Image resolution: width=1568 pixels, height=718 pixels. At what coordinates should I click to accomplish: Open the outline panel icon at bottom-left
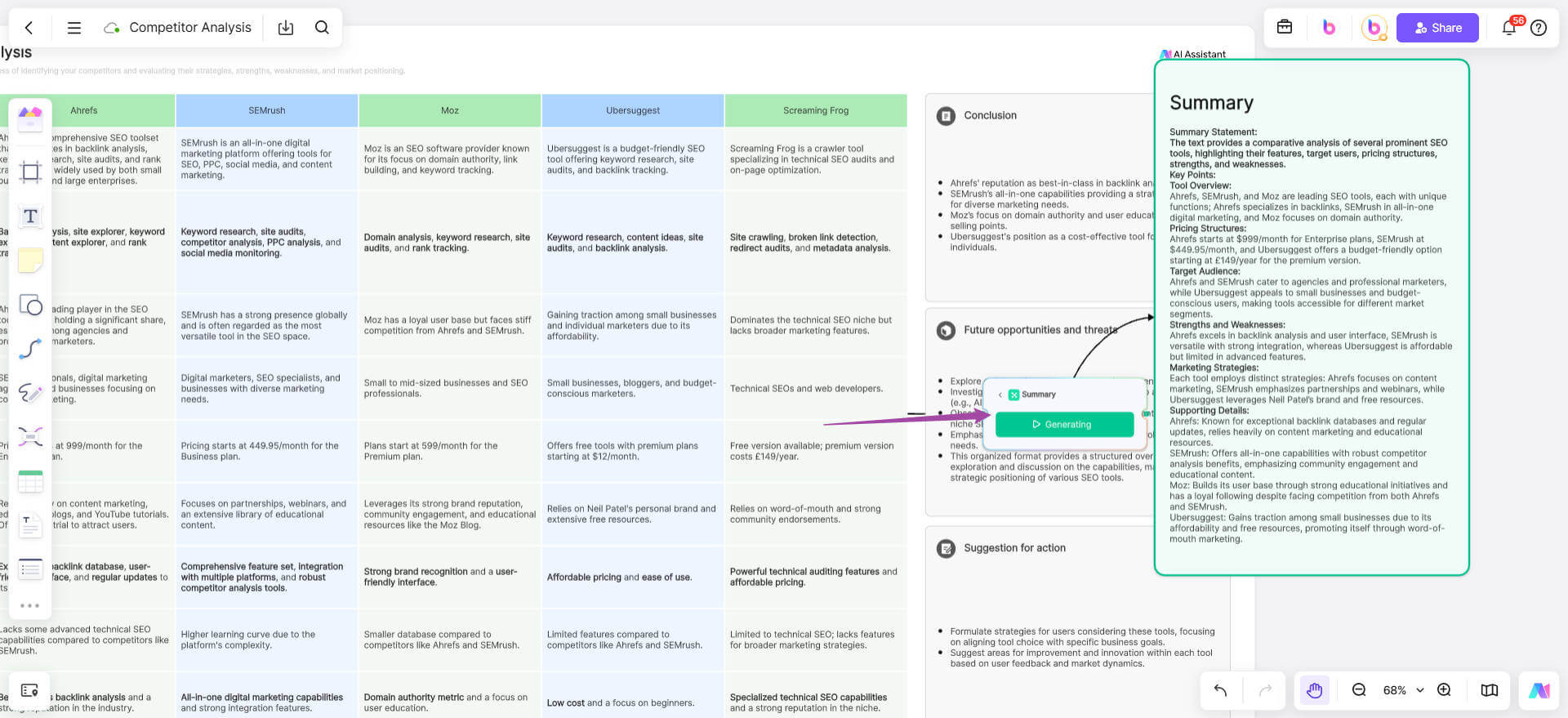click(x=29, y=691)
